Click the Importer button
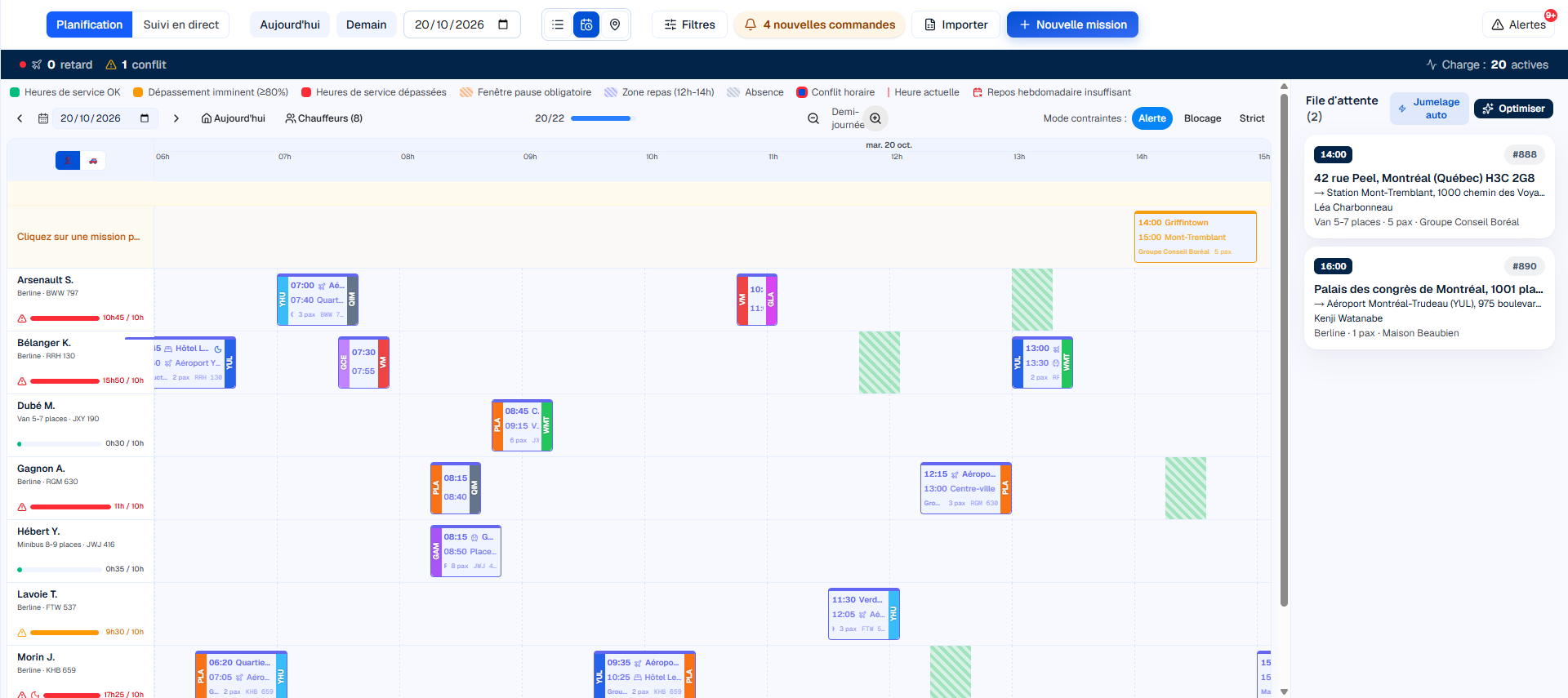Image resolution: width=1568 pixels, height=698 pixels. [955, 24]
